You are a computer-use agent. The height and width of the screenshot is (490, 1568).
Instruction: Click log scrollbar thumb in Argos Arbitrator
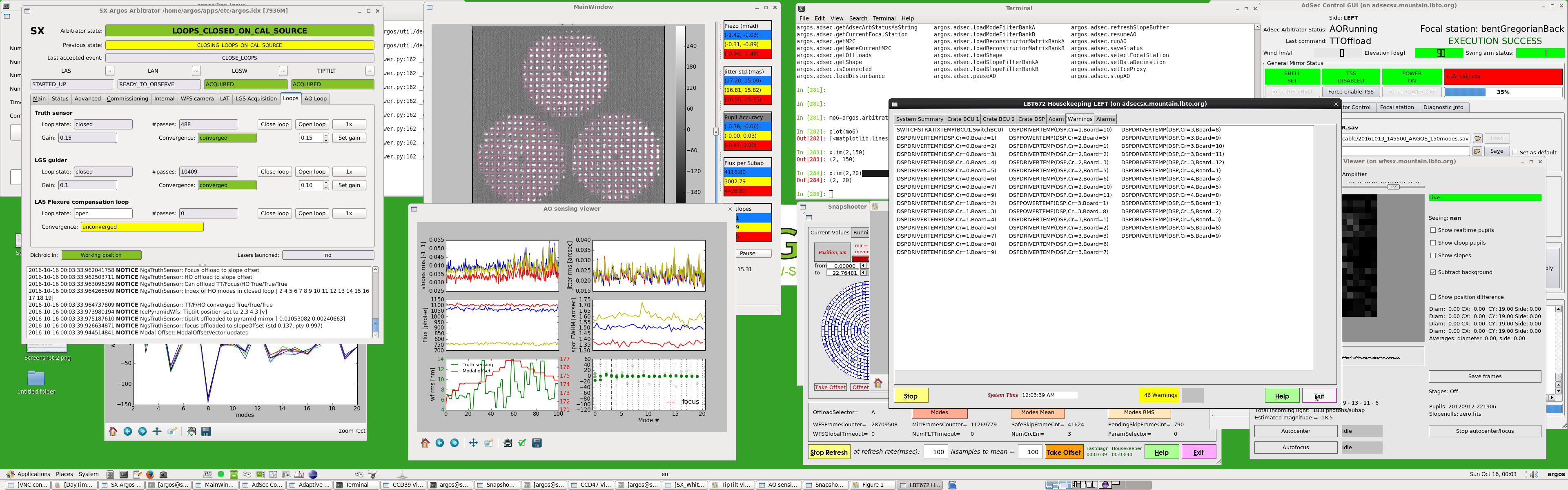375,325
